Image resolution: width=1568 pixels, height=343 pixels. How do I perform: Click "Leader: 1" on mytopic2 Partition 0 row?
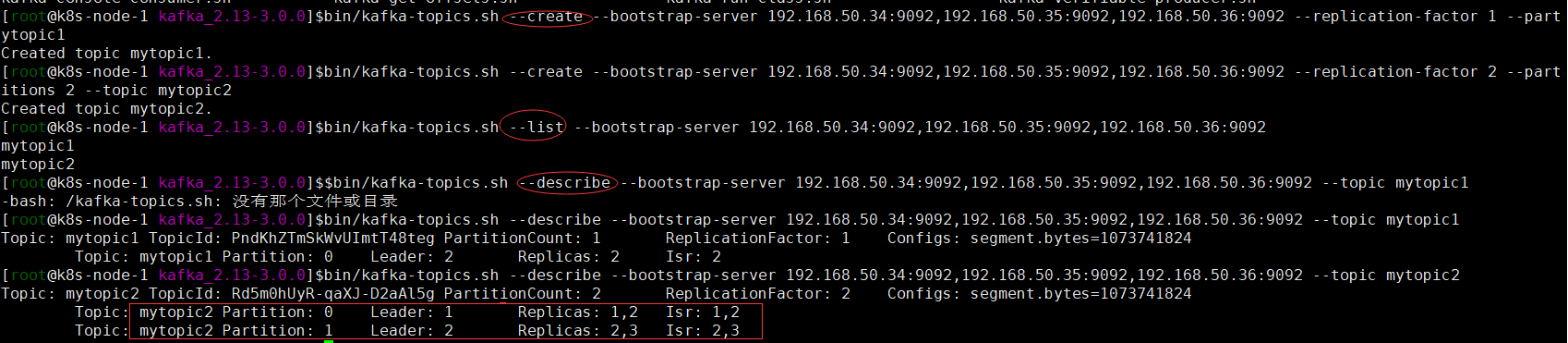(x=412, y=312)
